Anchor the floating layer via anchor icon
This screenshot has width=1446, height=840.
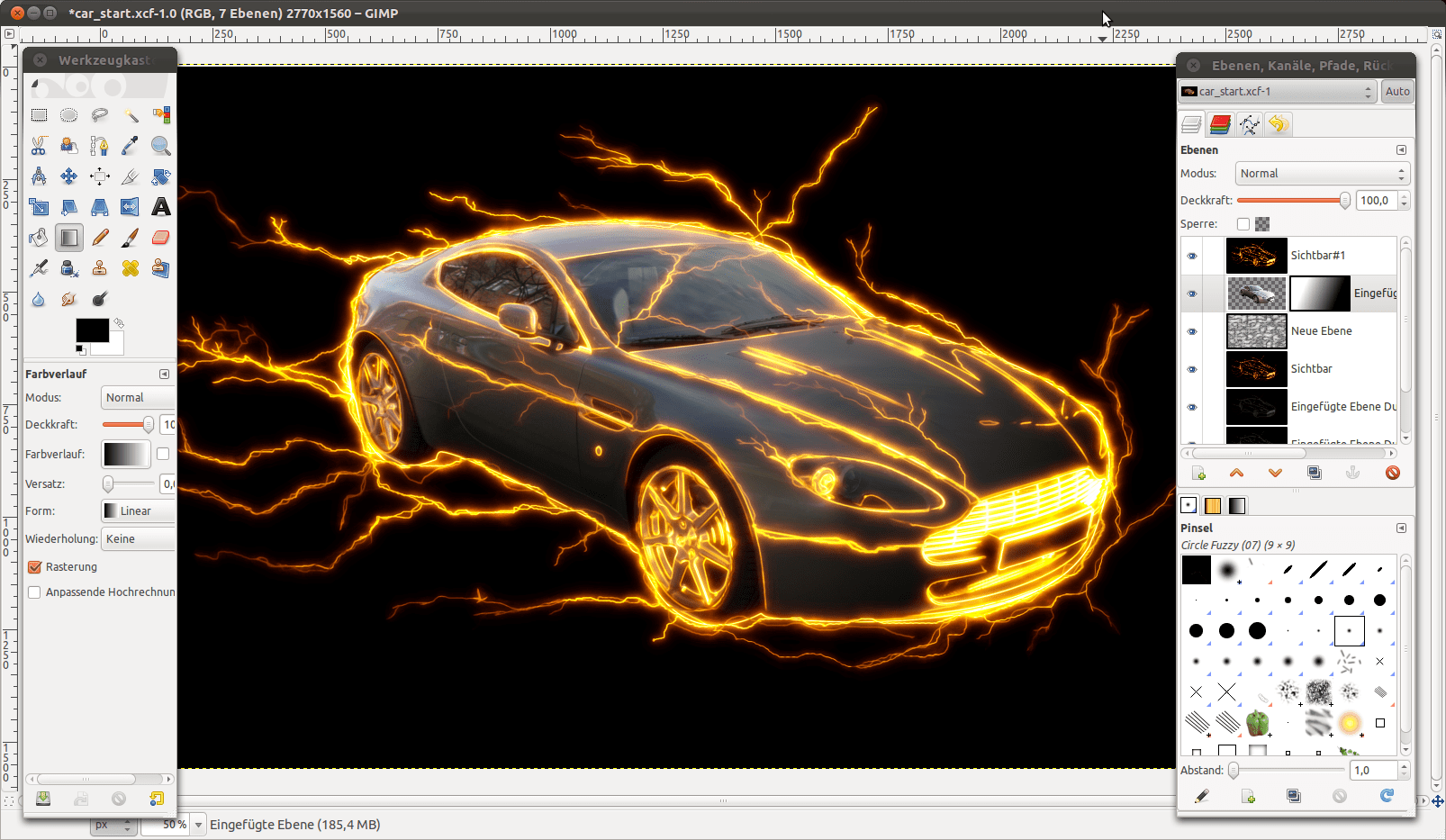(x=1353, y=473)
